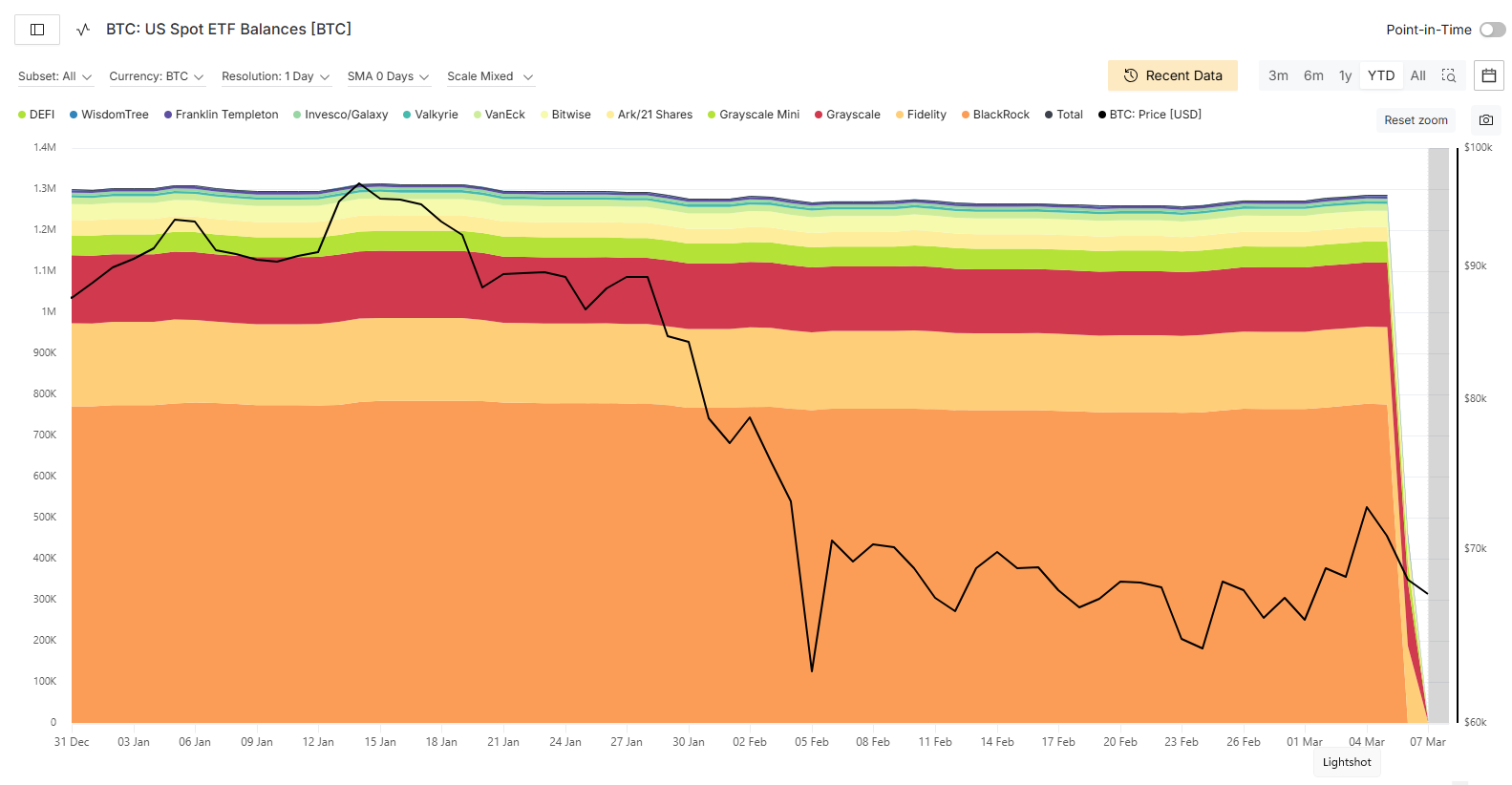This screenshot has height=785, width=1512.
Task: Select the 3m time range
Action: pyautogui.click(x=1278, y=75)
